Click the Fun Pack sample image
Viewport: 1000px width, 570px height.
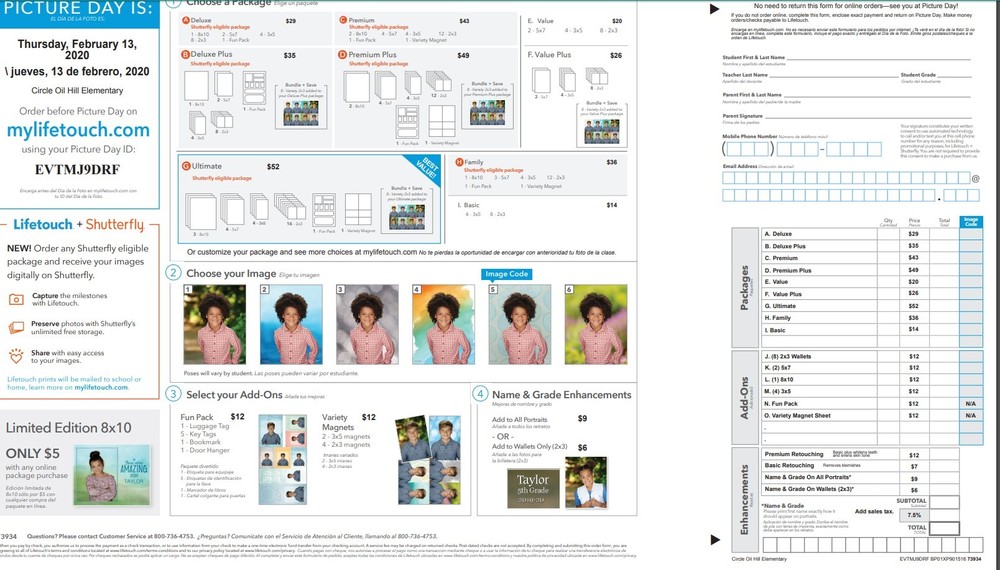tap(282, 458)
